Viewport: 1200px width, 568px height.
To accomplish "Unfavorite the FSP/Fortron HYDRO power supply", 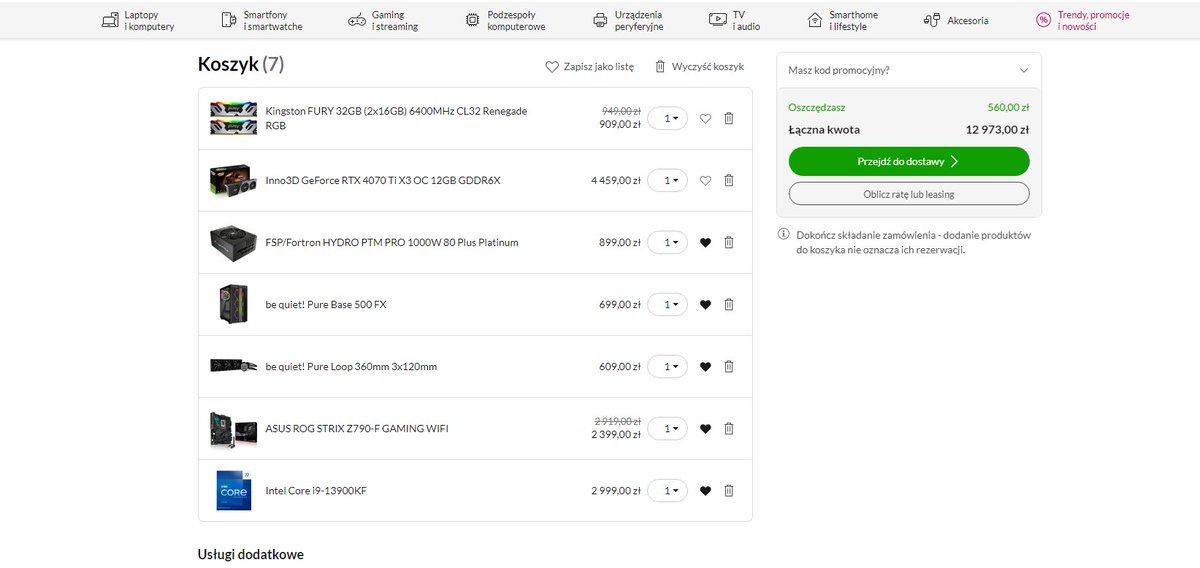I will coord(705,242).
